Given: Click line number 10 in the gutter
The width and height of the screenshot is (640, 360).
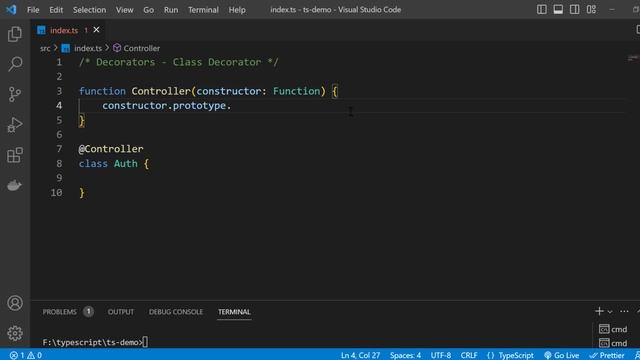Looking at the screenshot, I should click(x=57, y=193).
